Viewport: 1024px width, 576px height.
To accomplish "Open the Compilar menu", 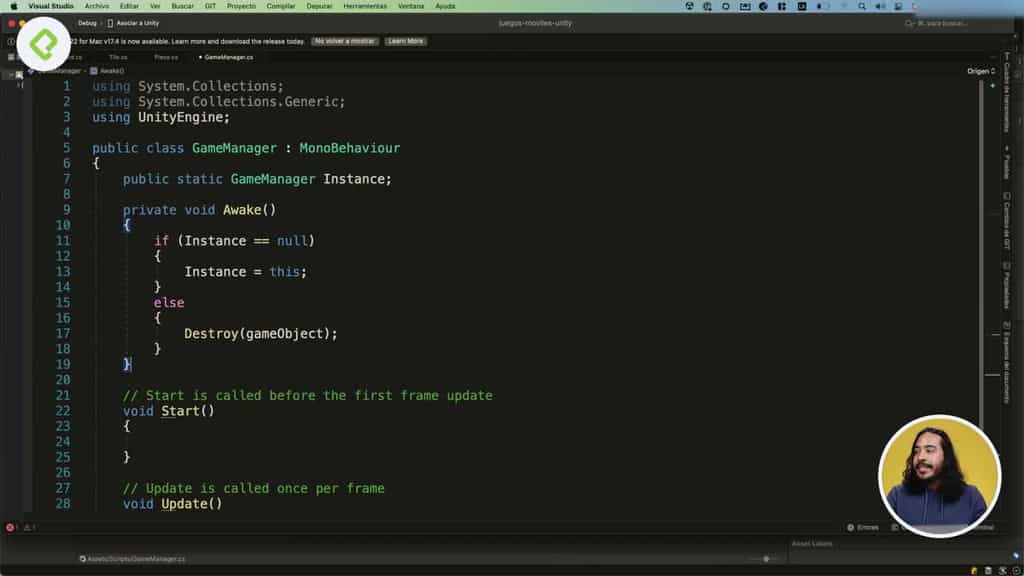I will [281, 6].
